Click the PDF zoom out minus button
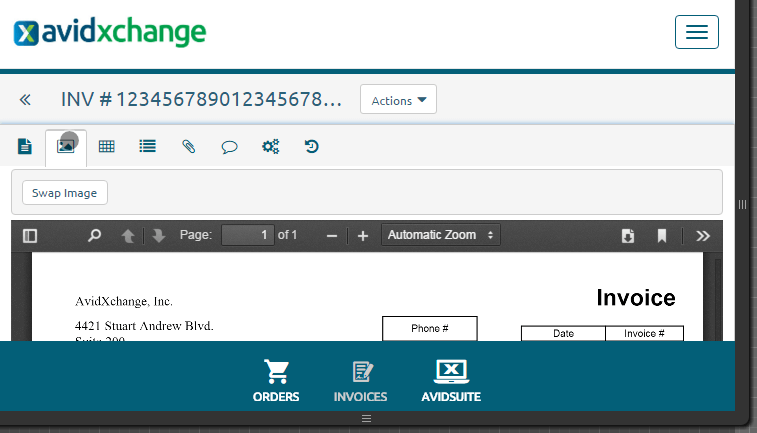Image resolution: width=757 pixels, height=433 pixels. pos(332,236)
